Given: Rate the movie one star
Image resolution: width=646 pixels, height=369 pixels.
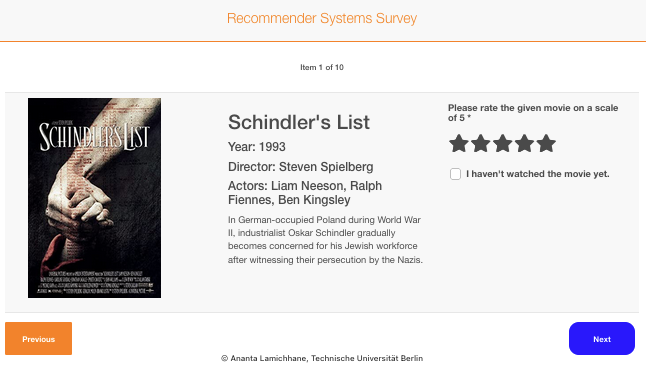Looking at the screenshot, I should [459, 143].
